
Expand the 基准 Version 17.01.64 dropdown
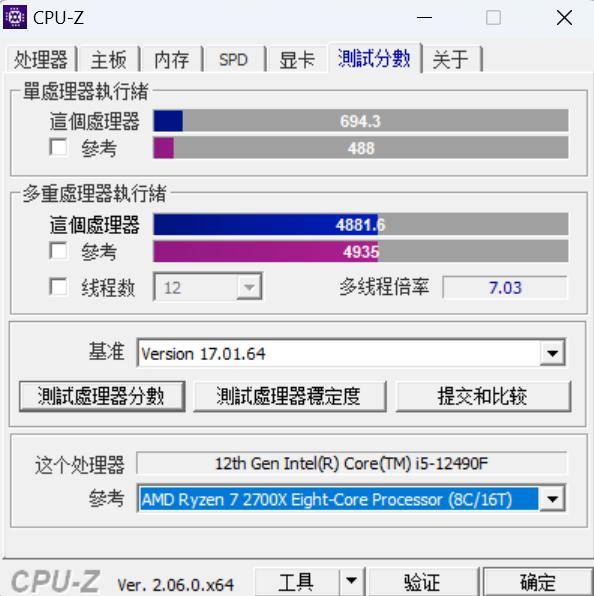[552, 353]
